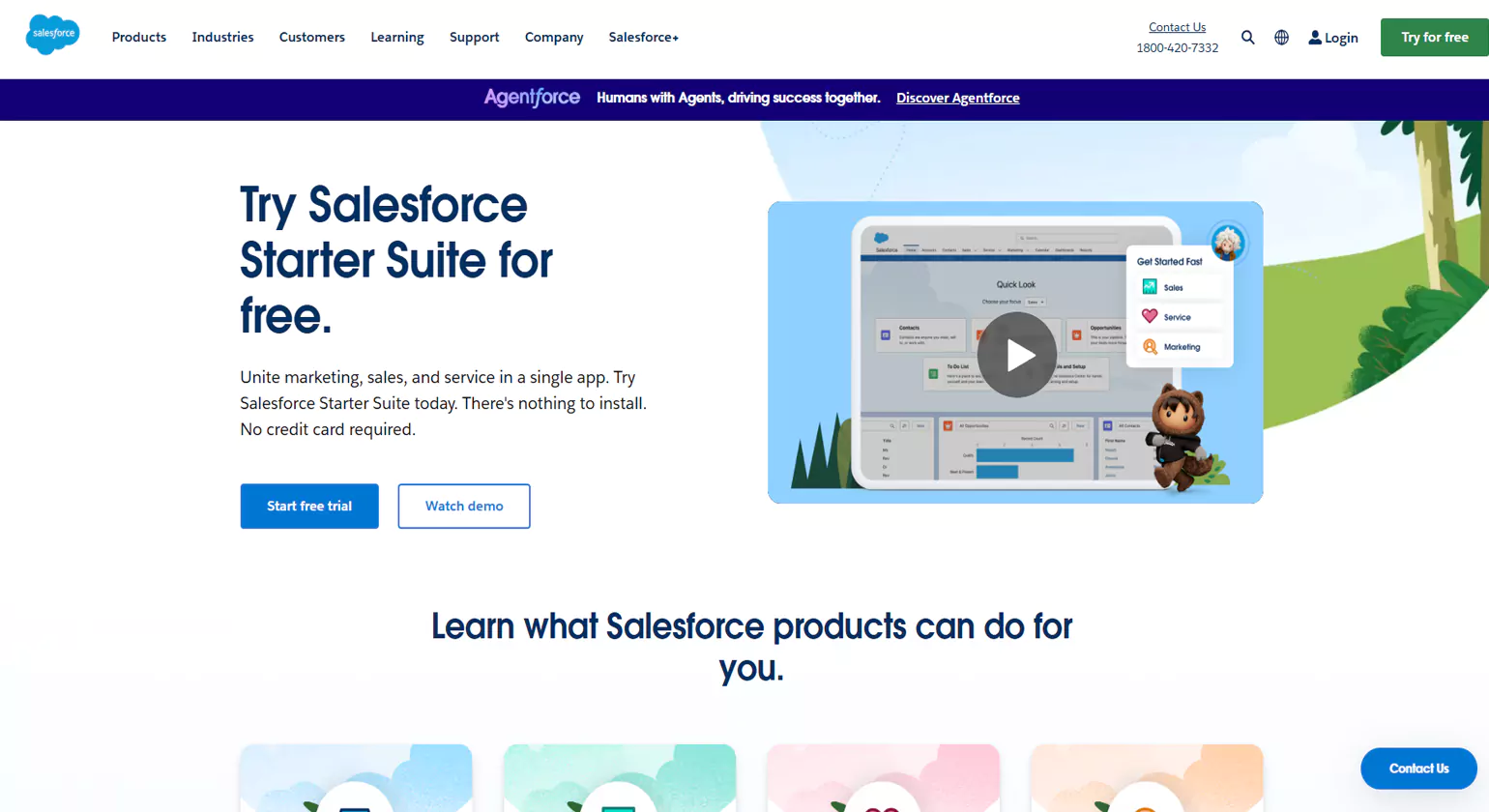
Task: Follow the Discover Agentforce link
Action: [957, 98]
